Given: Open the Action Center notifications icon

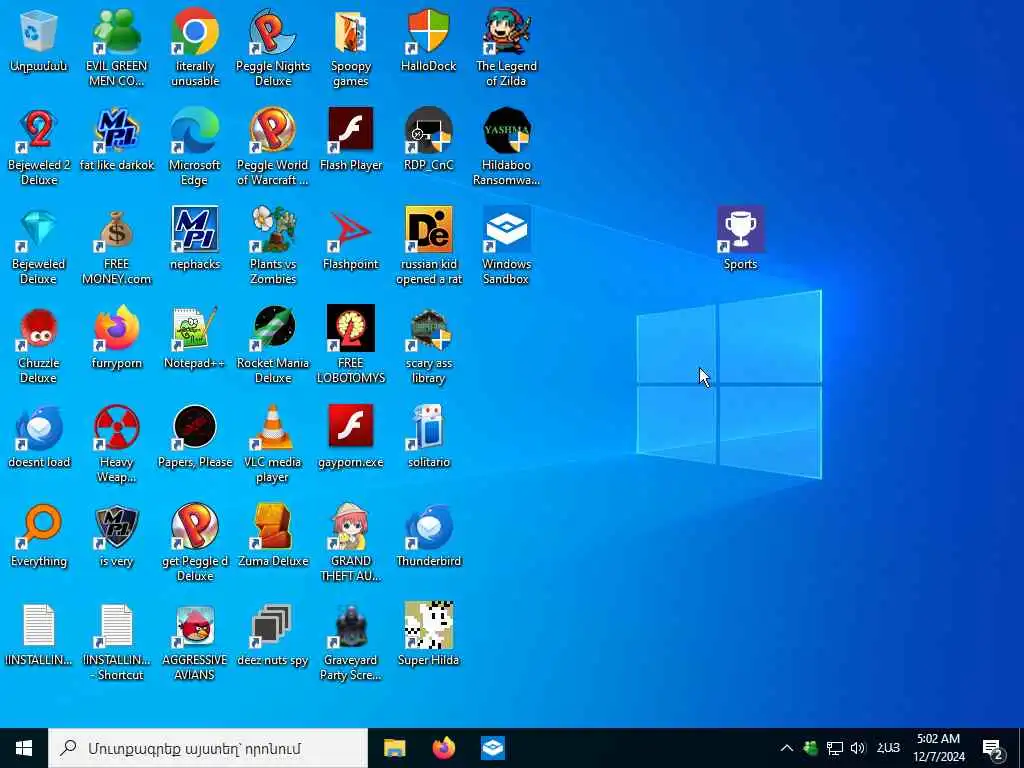Looking at the screenshot, I should pos(993,749).
